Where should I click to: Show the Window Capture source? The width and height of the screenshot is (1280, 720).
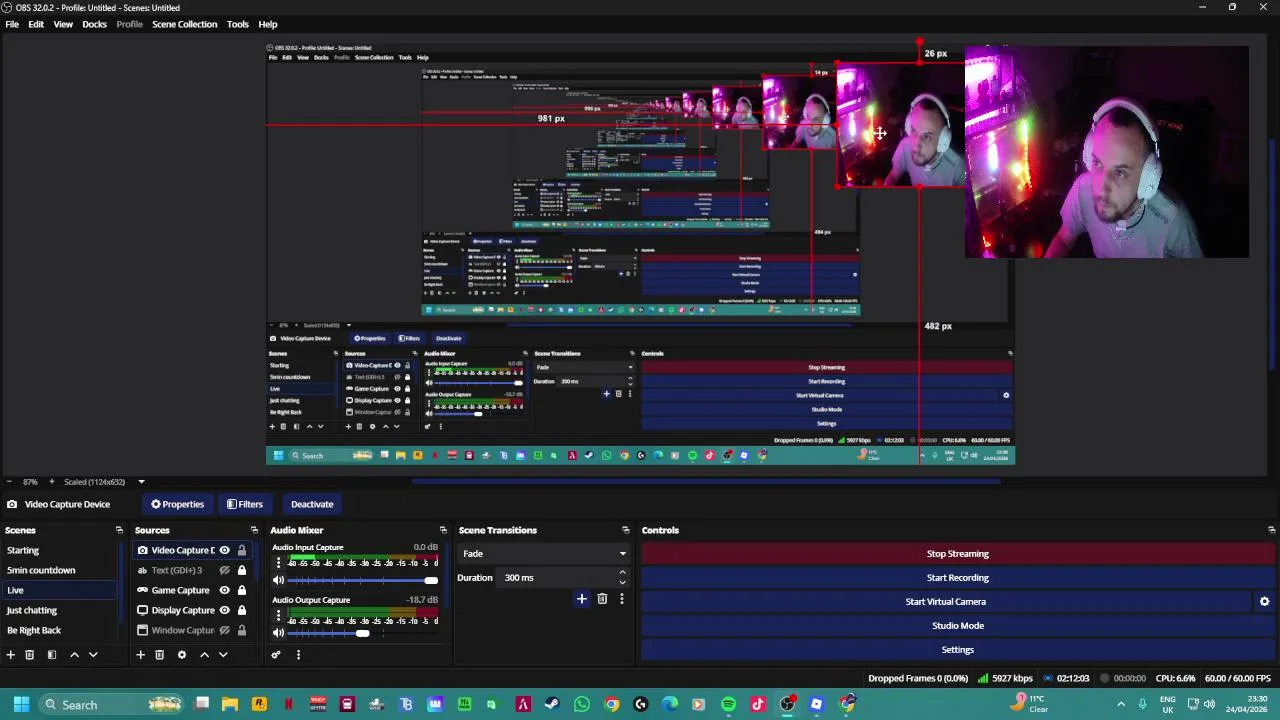click(x=224, y=630)
